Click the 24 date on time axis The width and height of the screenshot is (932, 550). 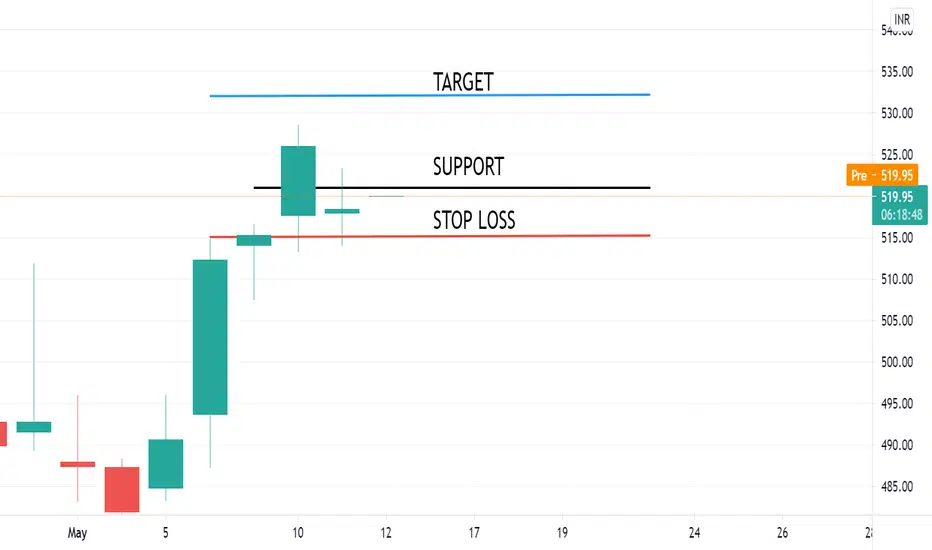[x=694, y=533]
